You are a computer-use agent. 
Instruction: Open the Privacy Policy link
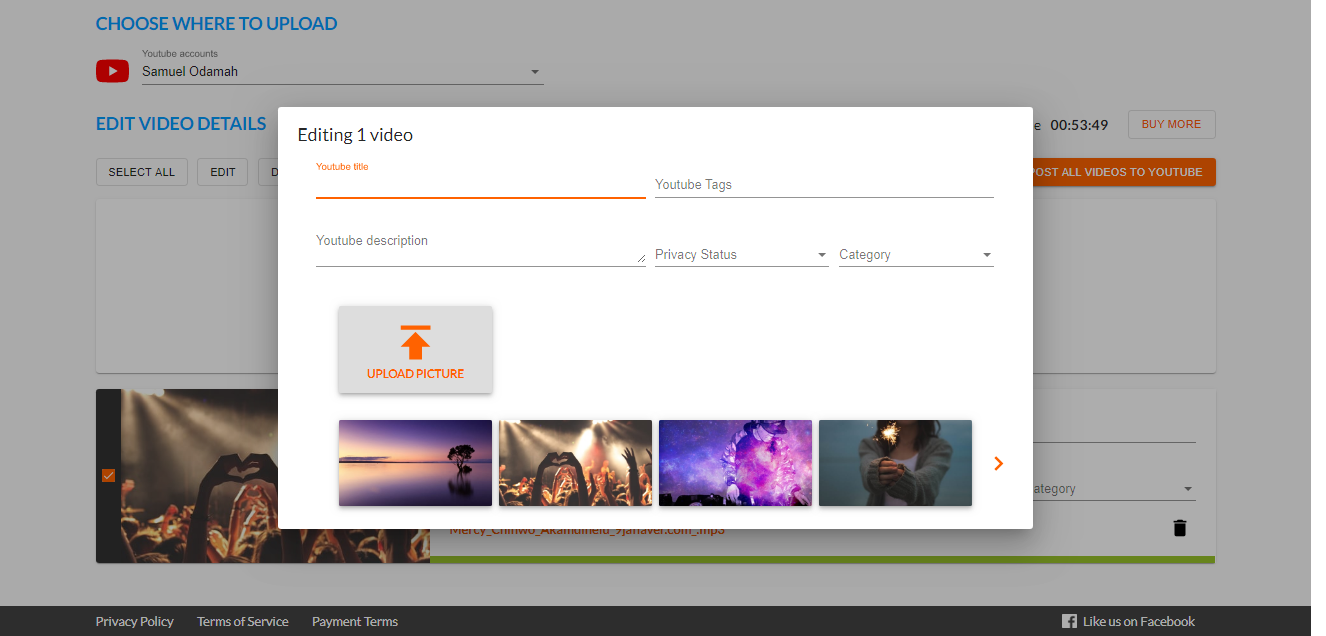pyautogui.click(x=134, y=621)
